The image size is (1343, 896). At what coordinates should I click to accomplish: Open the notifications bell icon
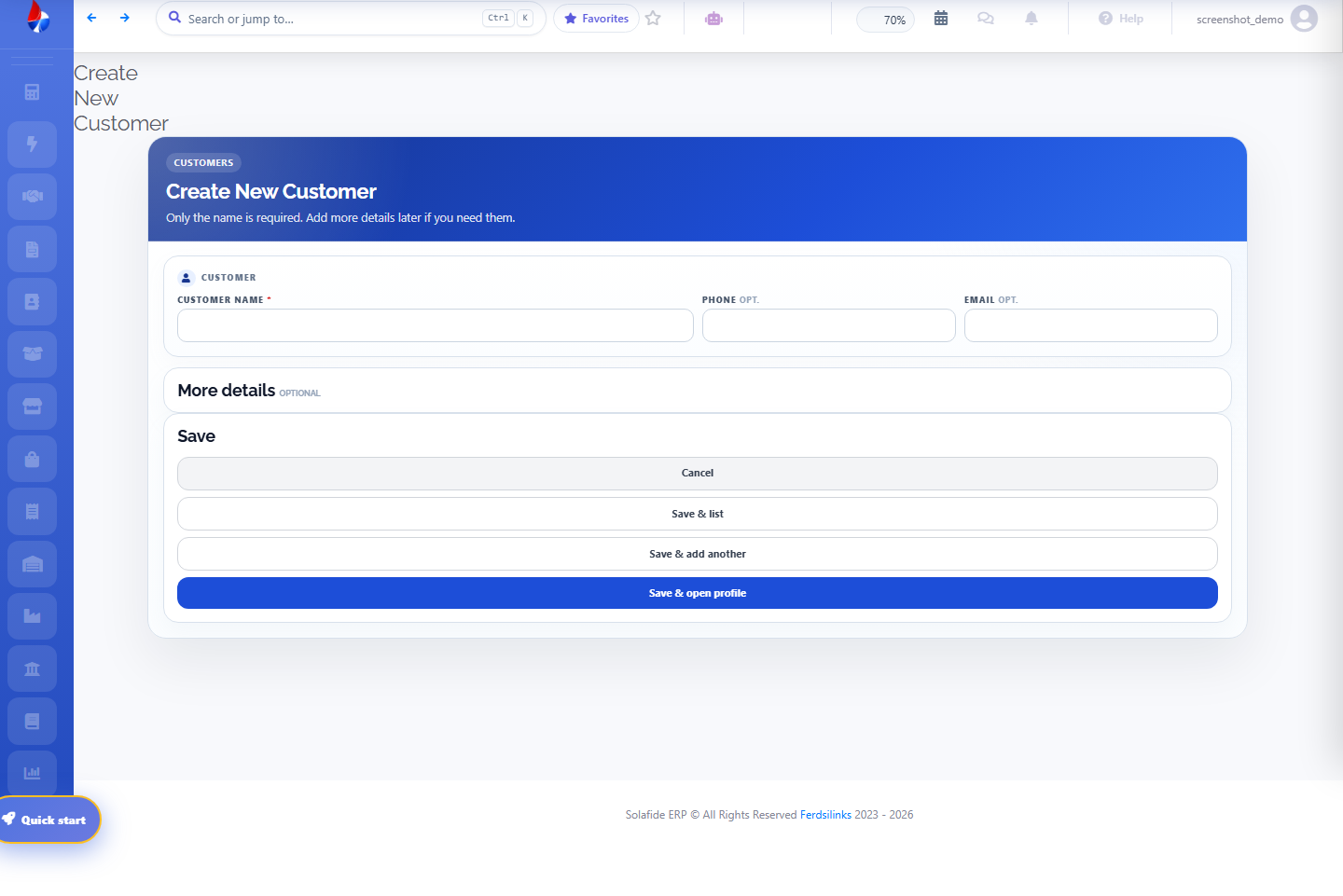tap(1031, 19)
